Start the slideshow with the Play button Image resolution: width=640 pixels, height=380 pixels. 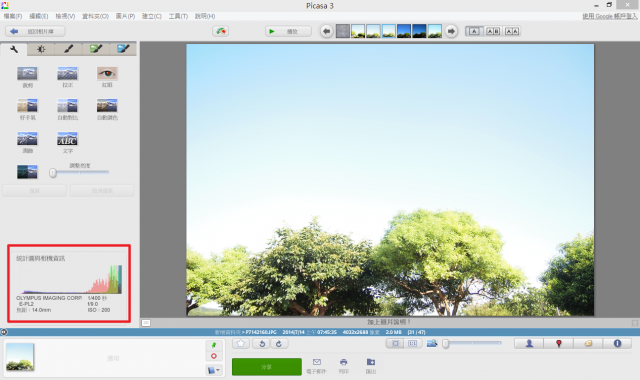pos(288,31)
